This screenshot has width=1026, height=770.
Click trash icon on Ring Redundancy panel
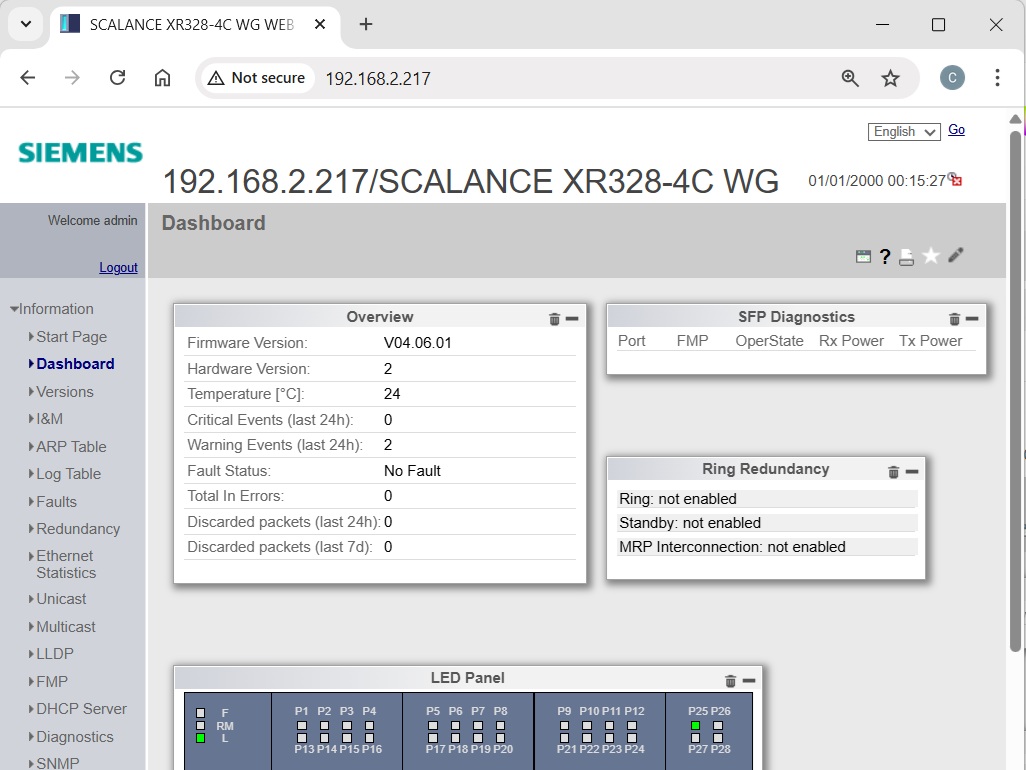[894, 472]
